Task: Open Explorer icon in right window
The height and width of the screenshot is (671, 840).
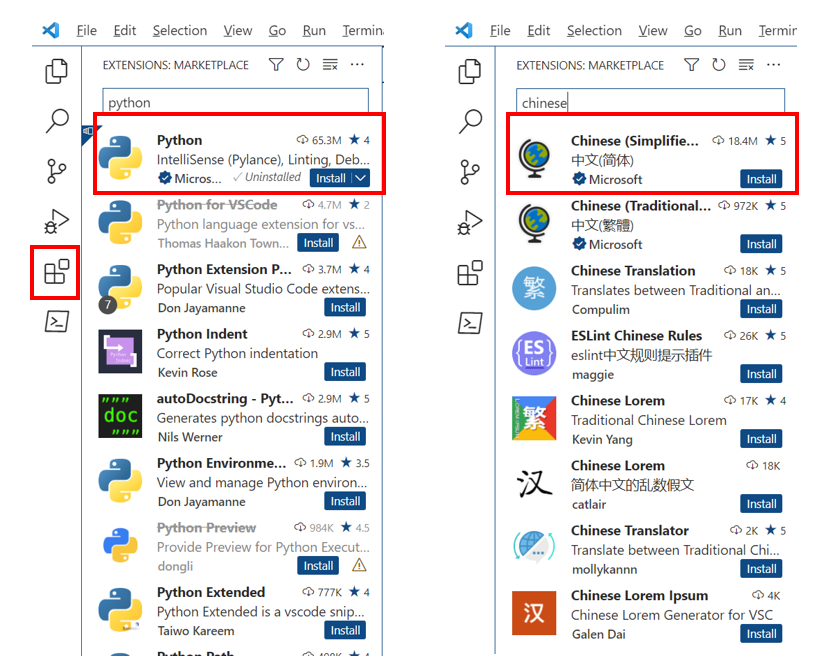Action: pos(470,71)
